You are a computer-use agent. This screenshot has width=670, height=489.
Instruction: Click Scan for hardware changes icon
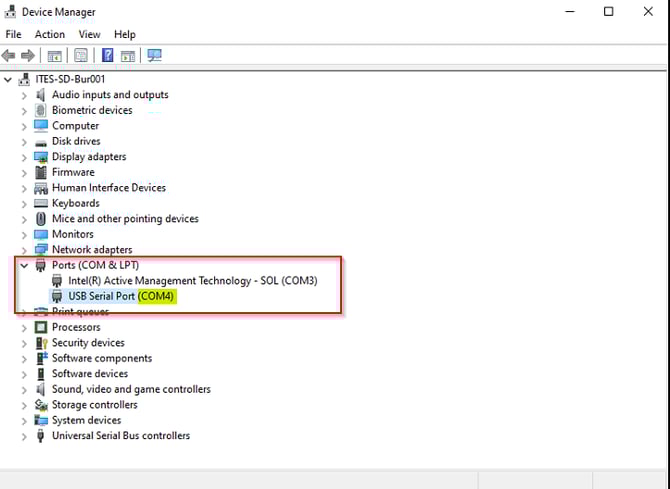(x=154, y=55)
